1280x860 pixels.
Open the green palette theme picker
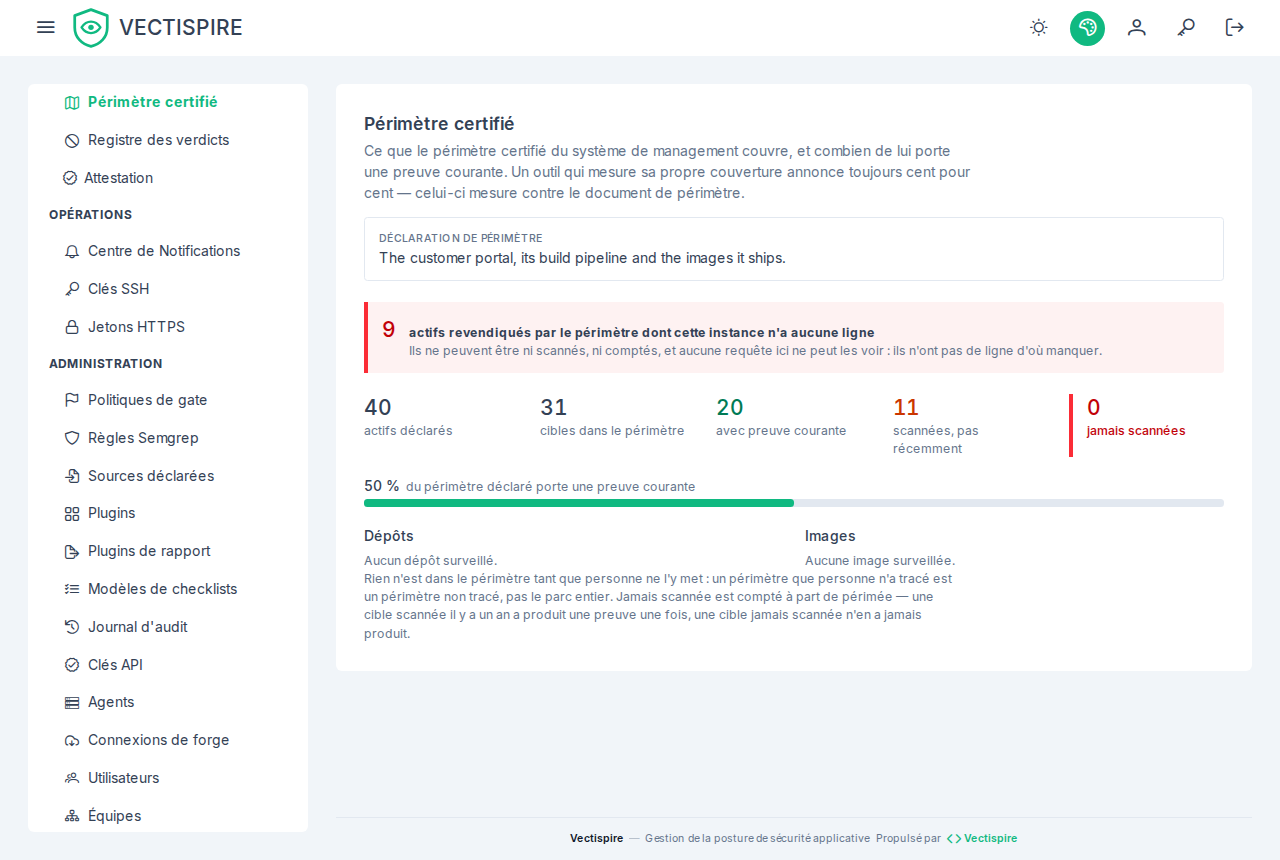pos(1087,27)
